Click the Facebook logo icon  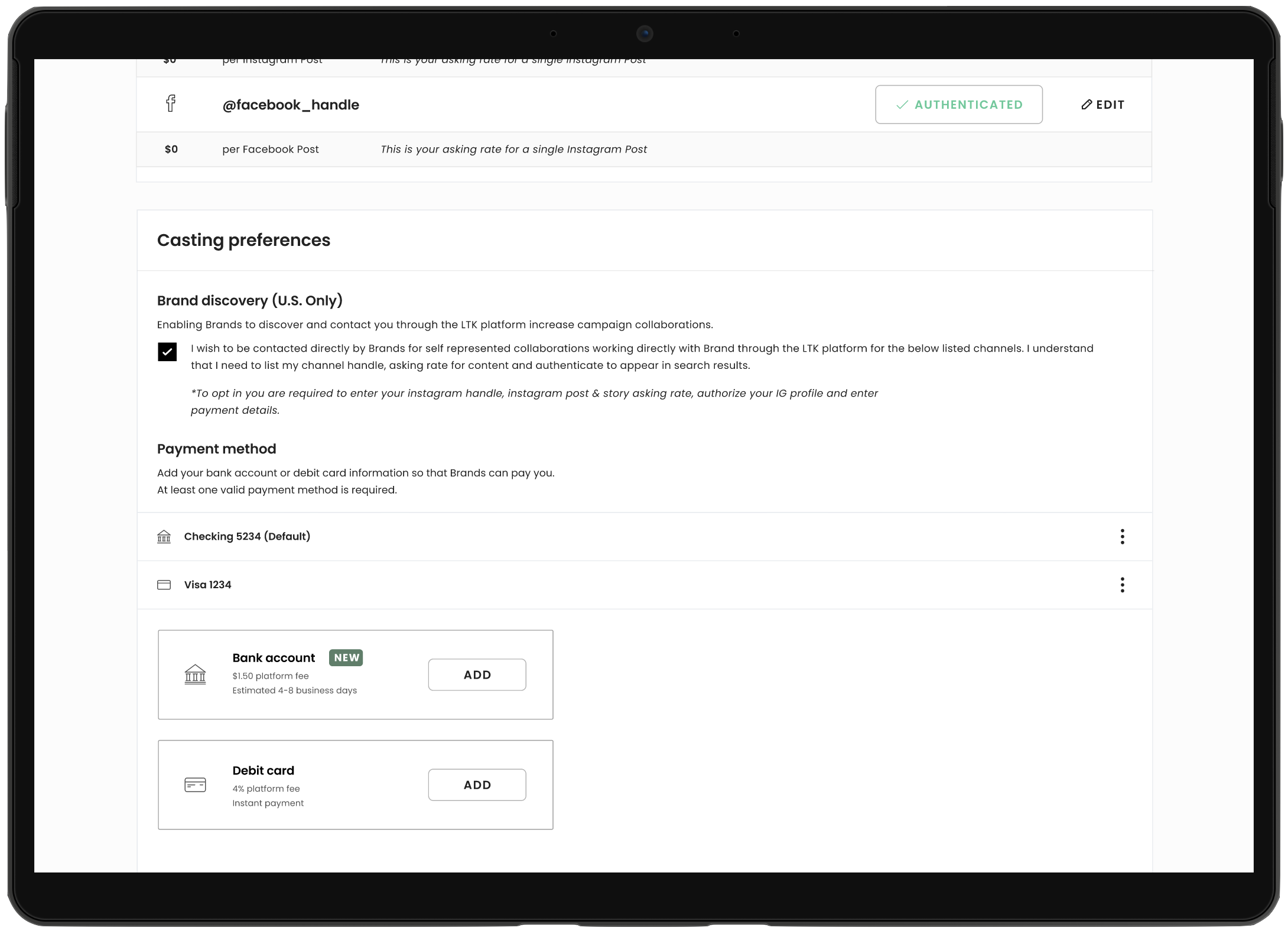171,103
